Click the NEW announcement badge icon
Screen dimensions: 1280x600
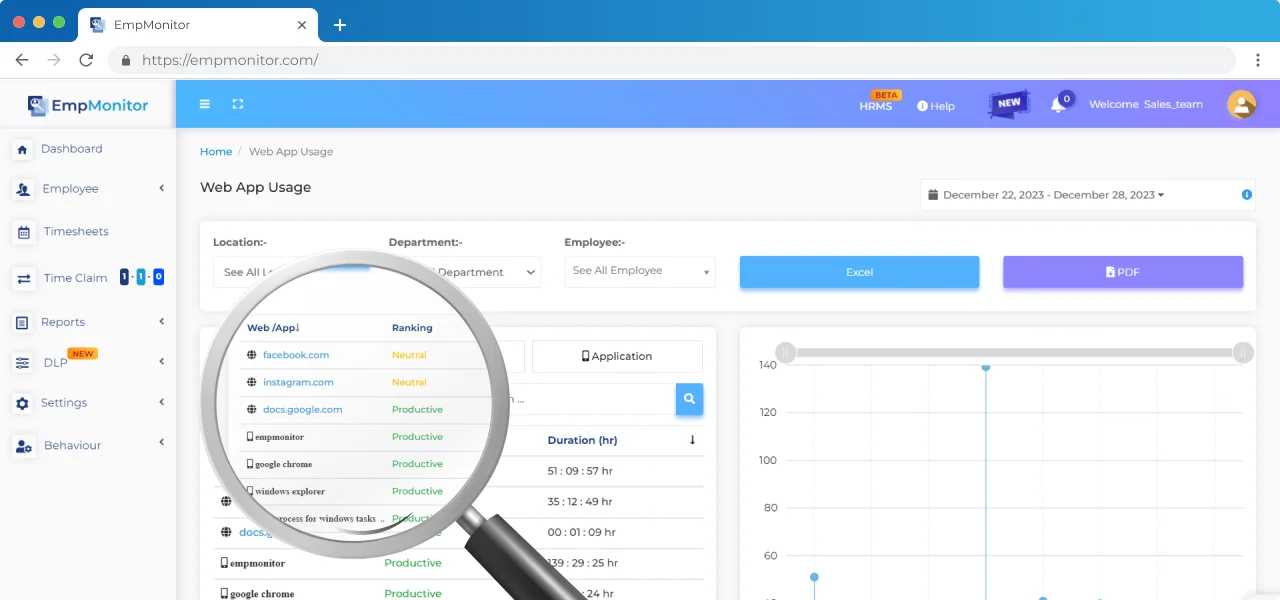pos(1008,104)
